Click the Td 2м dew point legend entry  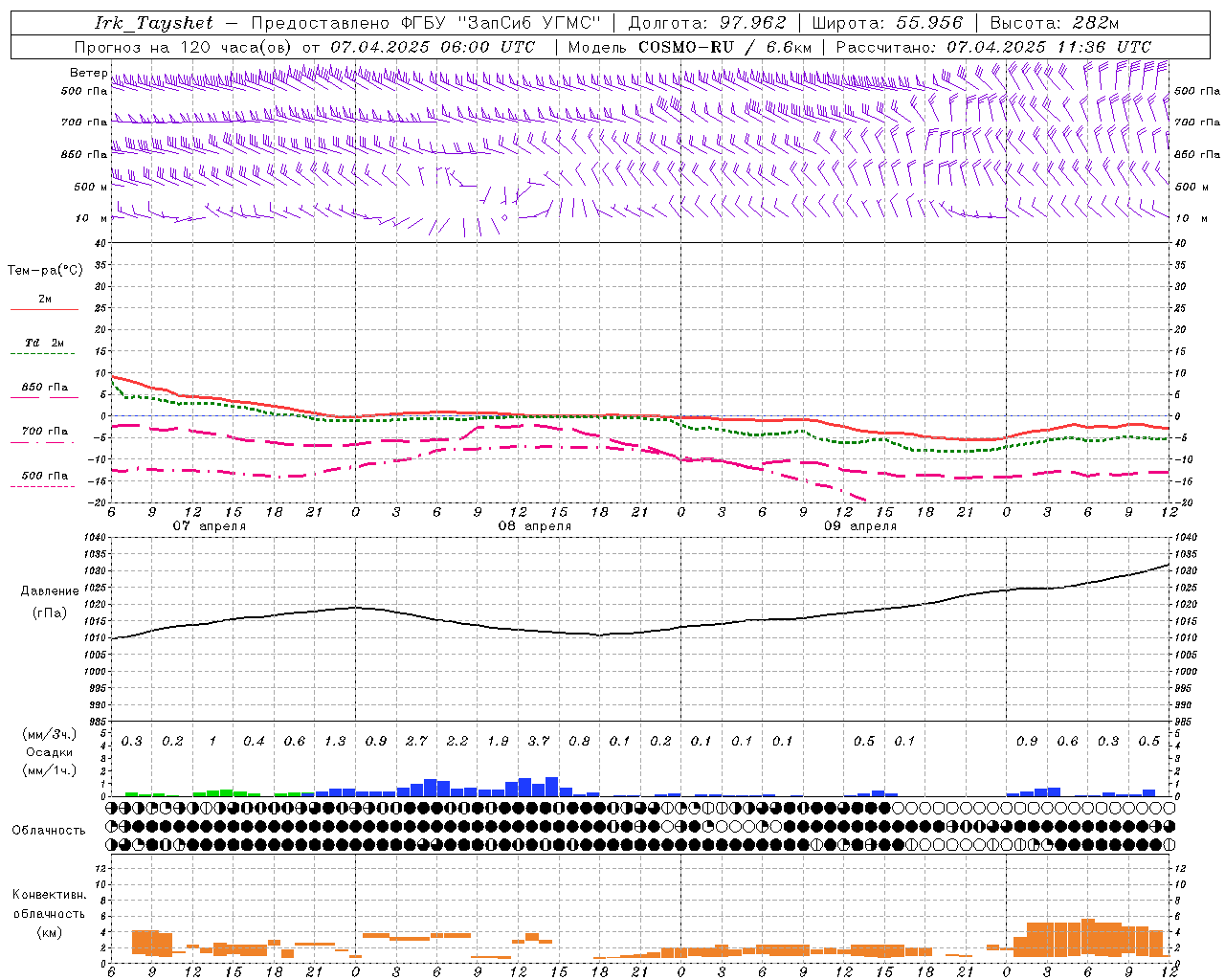pyautogui.click(x=45, y=343)
